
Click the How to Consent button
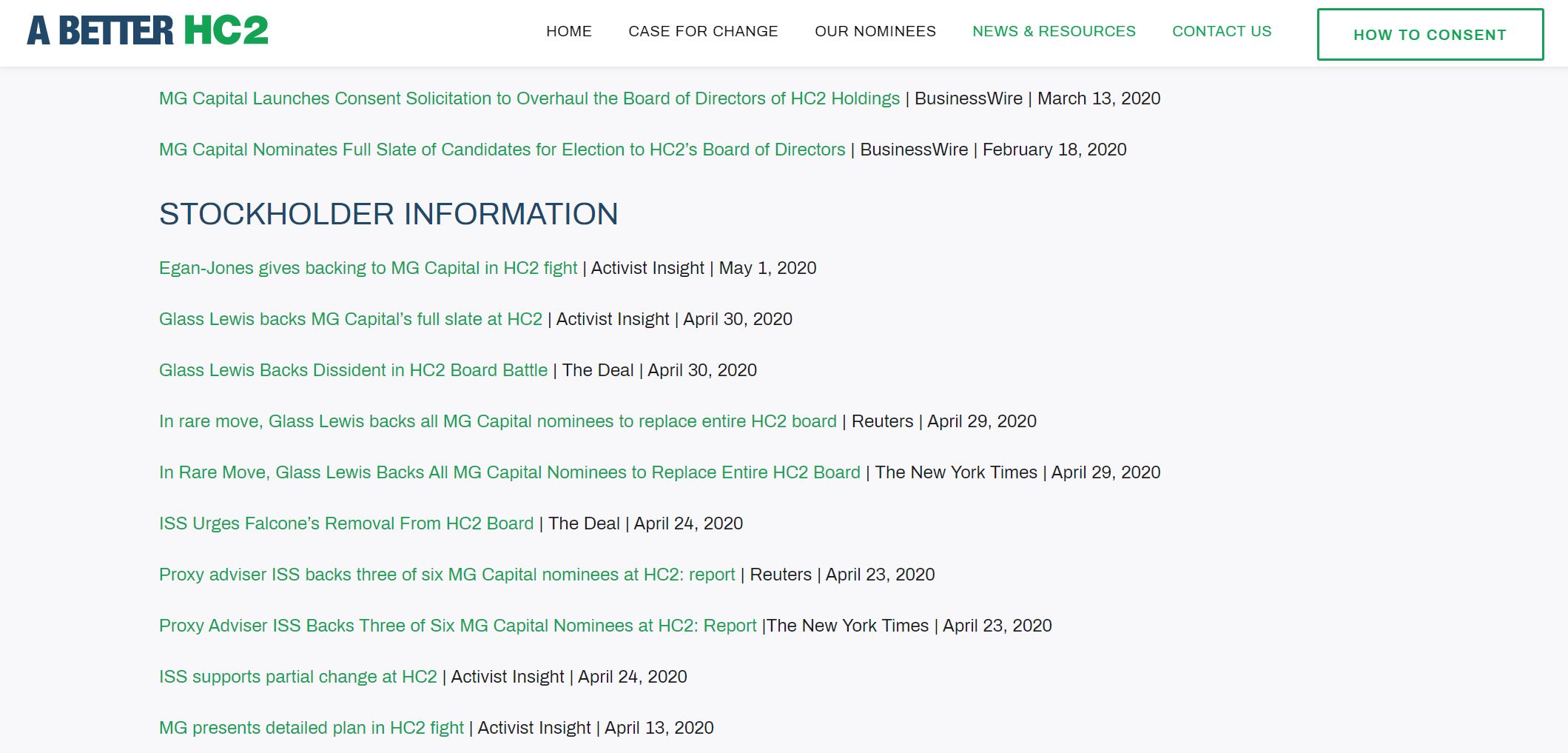(1430, 35)
